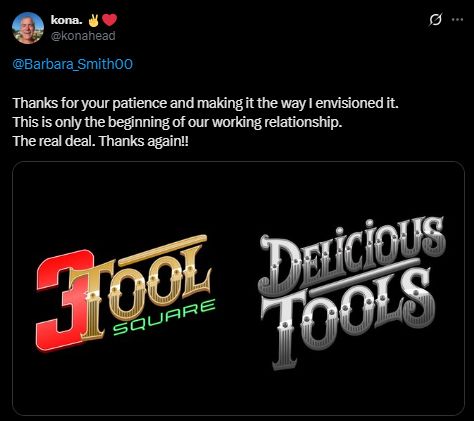Image resolution: width=474 pixels, height=421 pixels.
Task: Click the phrase 'working relationship' in post
Action: [277, 122]
